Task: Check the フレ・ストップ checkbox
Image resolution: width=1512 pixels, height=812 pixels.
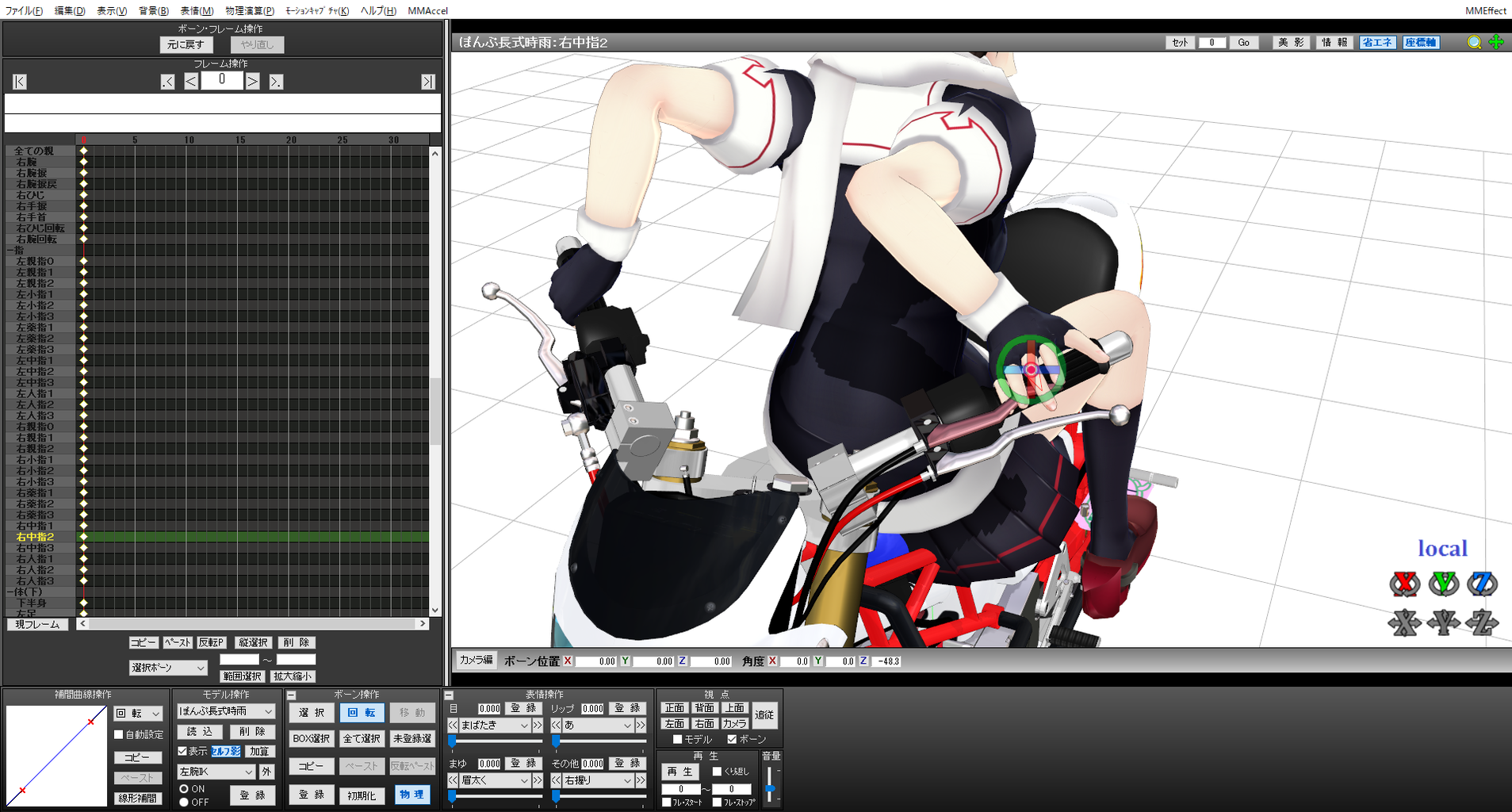Action: [717, 802]
